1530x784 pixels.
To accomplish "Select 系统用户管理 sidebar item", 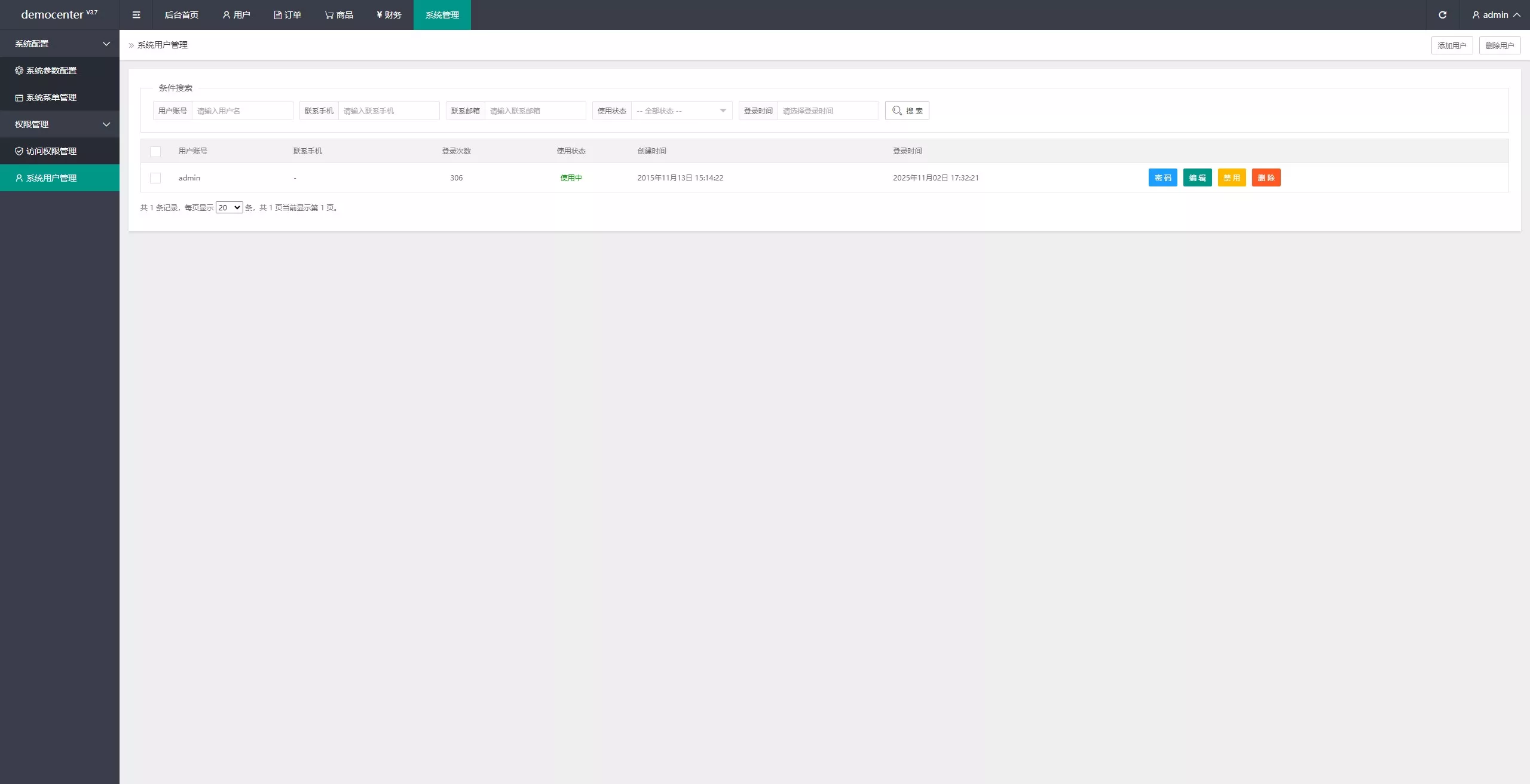I will tap(51, 178).
